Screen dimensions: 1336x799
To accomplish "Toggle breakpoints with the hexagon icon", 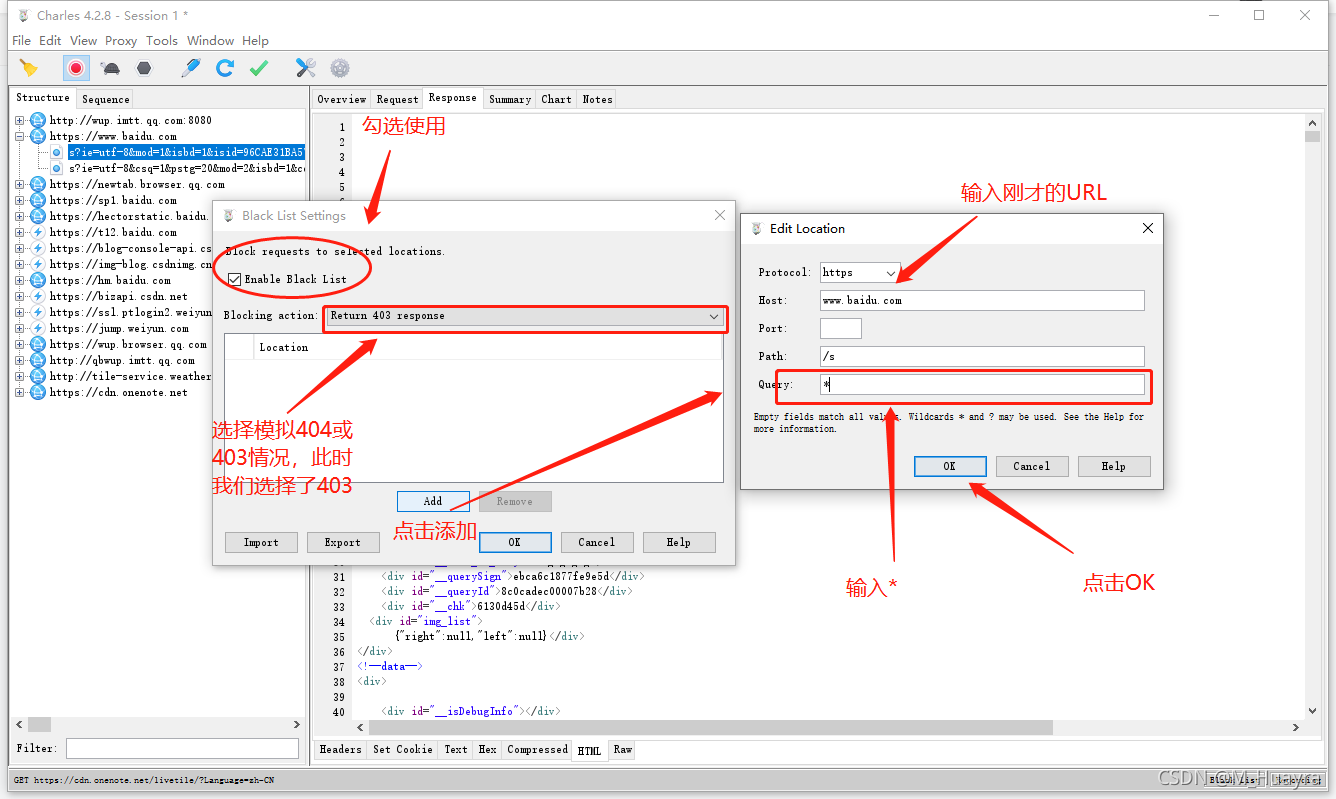I will pos(145,68).
